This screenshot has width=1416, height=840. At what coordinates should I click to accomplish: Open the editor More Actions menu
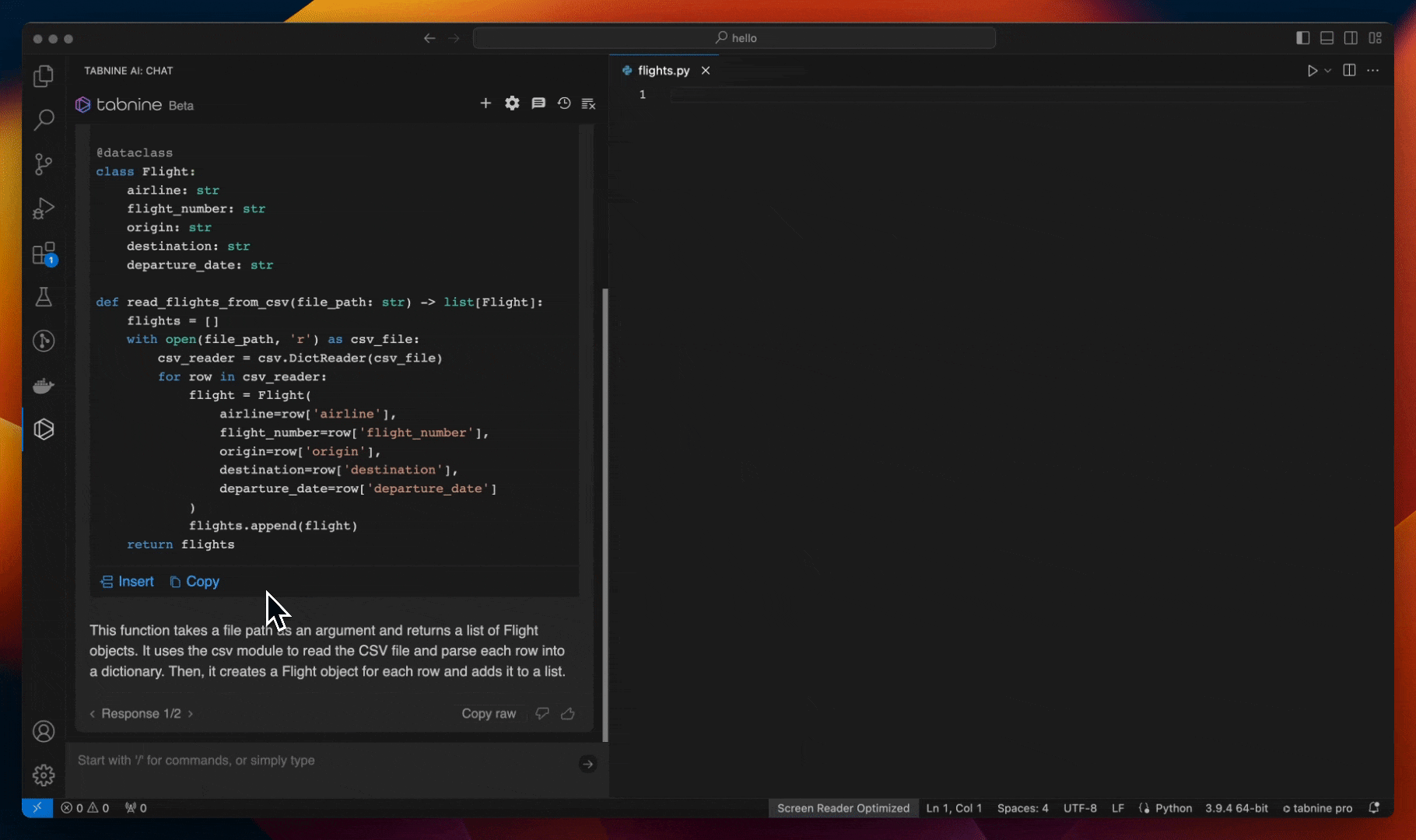point(1373,71)
